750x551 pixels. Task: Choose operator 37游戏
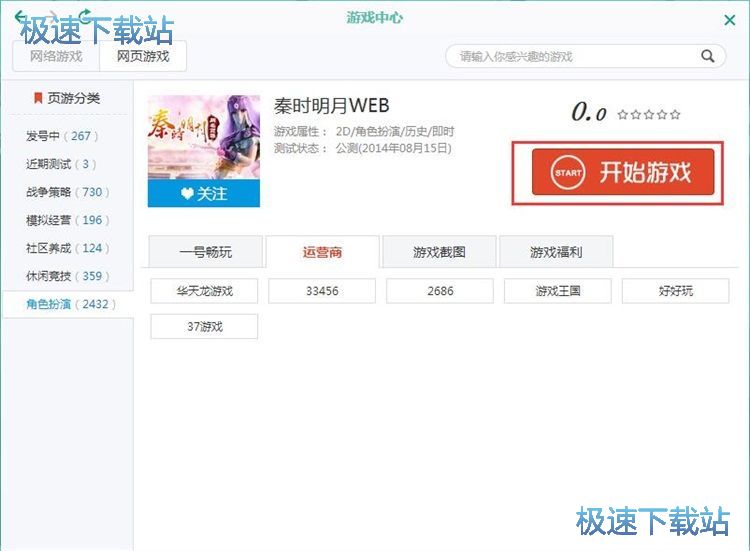(204, 326)
